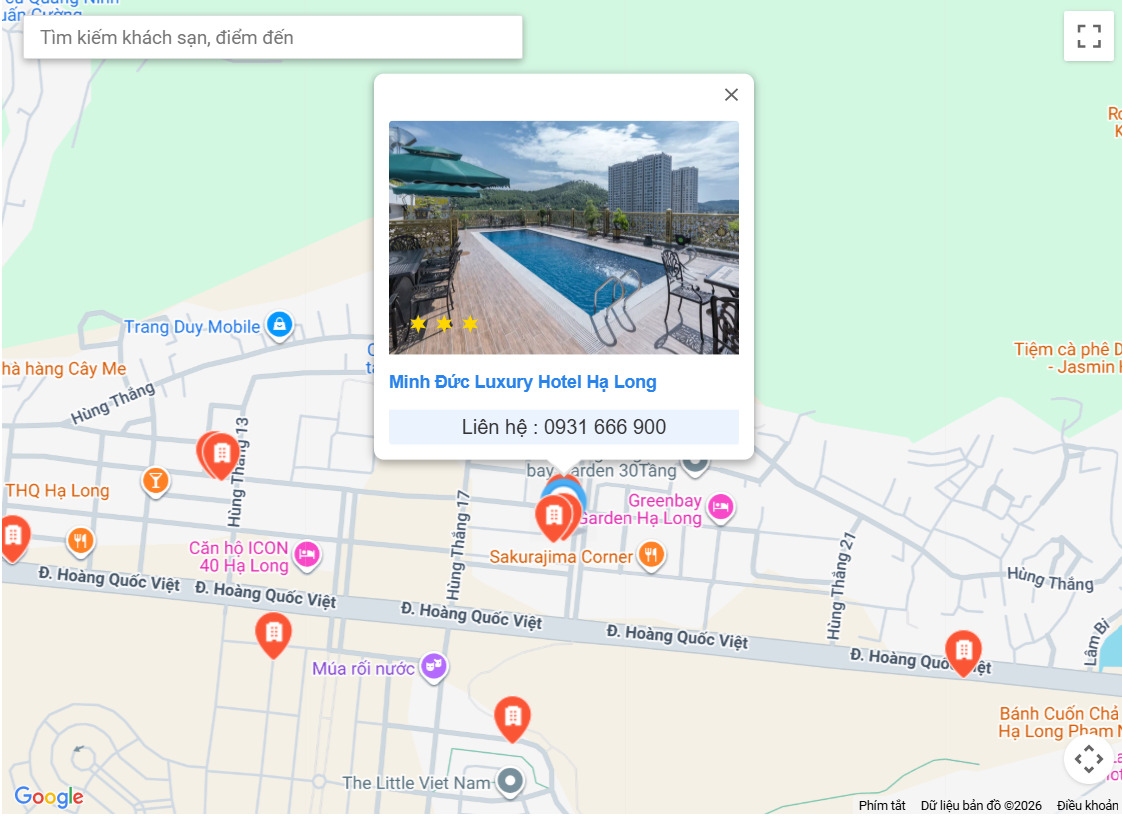Click the Google logo
Screen dimensions: 1122x817
[49, 796]
